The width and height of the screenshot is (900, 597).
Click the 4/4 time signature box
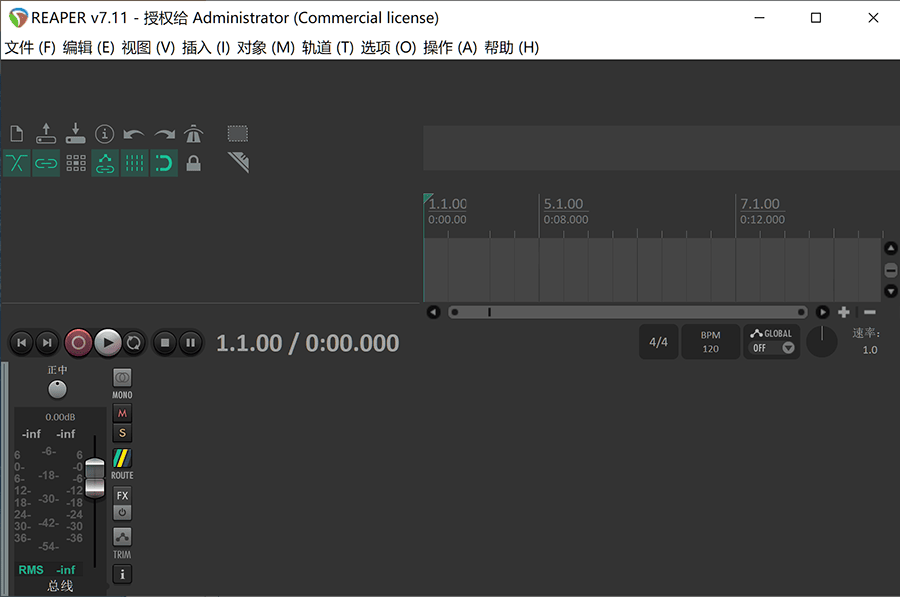click(x=658, y=342)
